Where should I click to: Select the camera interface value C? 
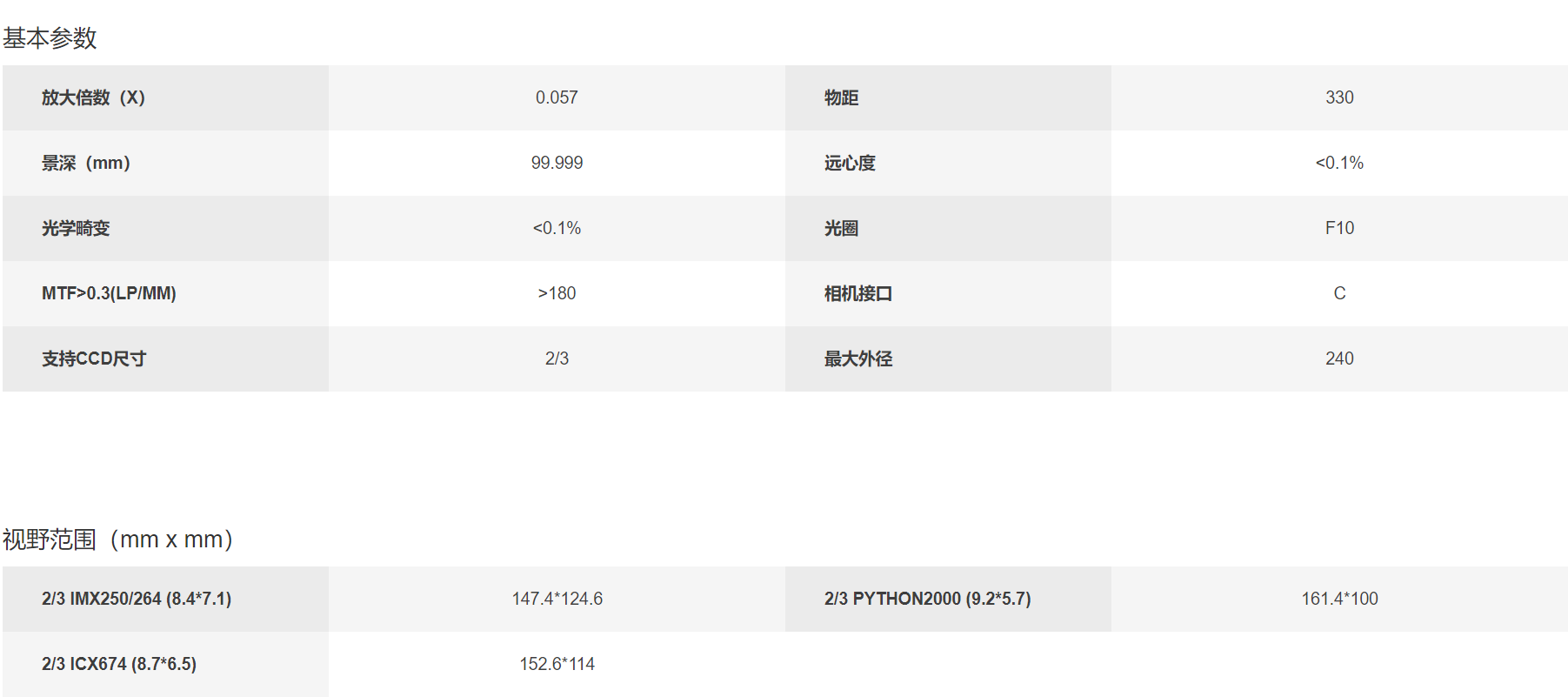(x=1339, y=293)
